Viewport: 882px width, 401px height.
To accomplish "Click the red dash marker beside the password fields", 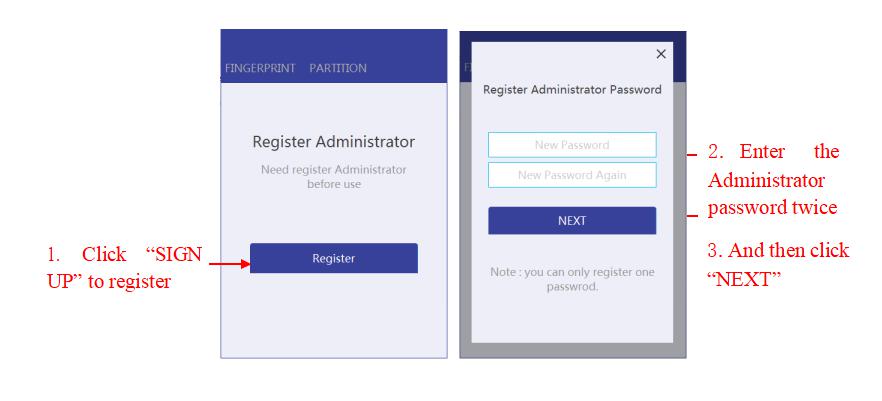I will tap(691, 154).
